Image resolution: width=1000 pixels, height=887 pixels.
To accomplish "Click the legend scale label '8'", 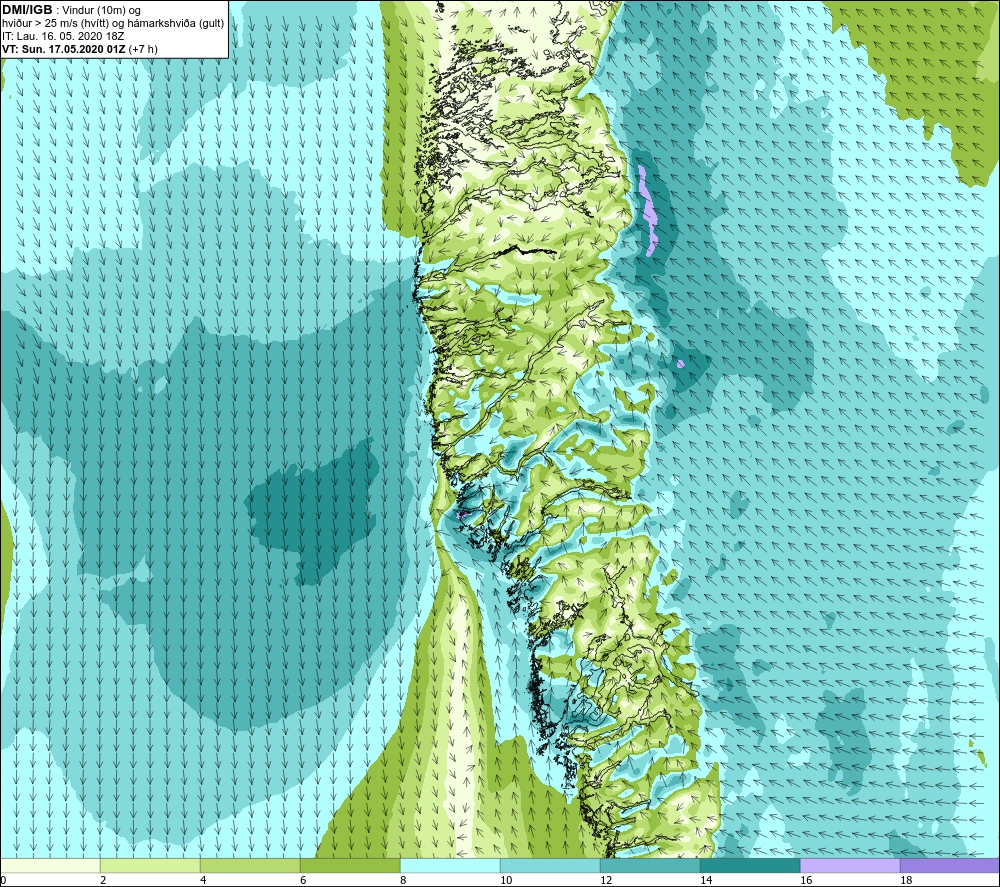I will [x=403, y=880].
